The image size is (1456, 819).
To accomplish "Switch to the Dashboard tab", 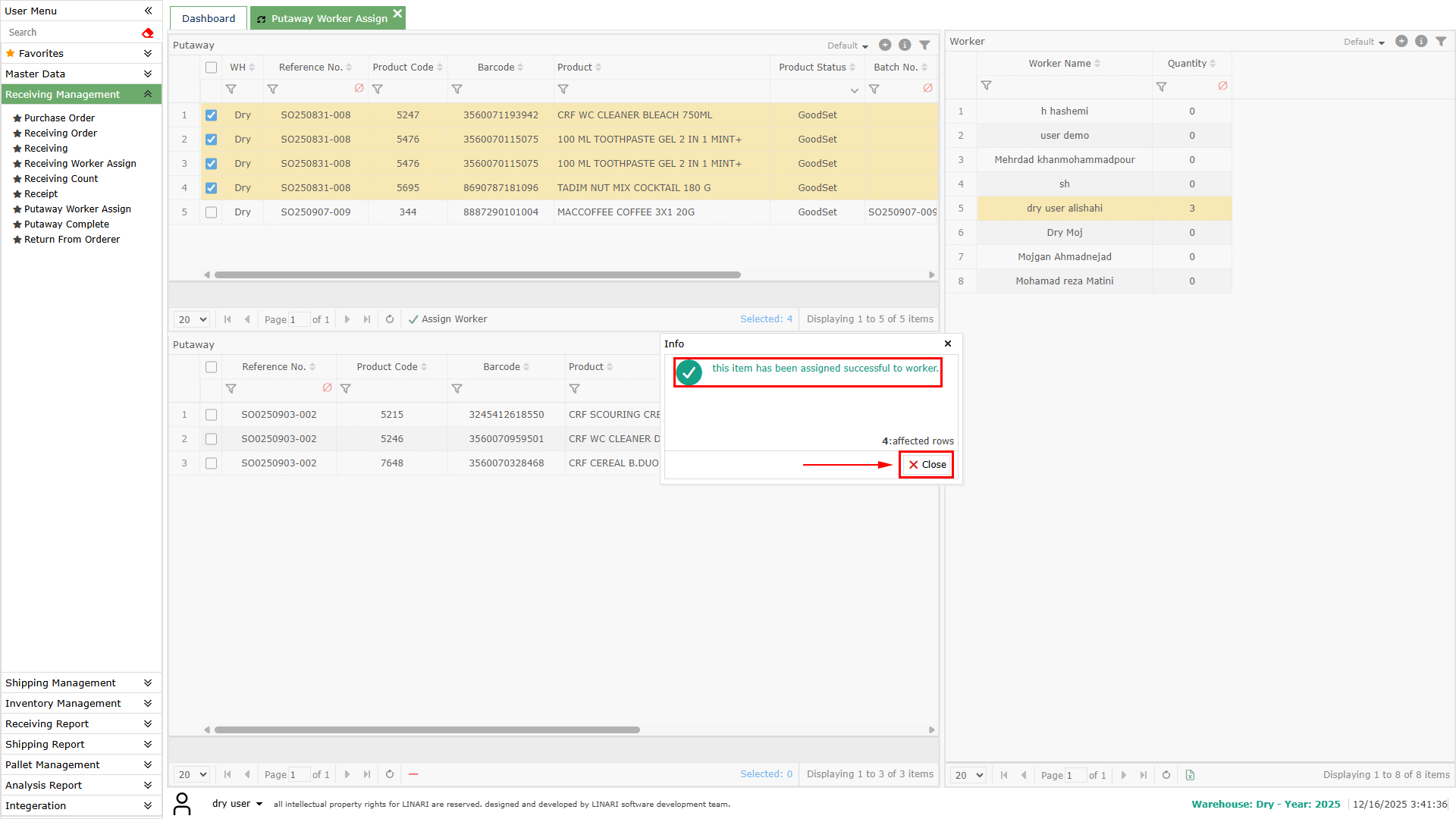I will pos(208,18).
